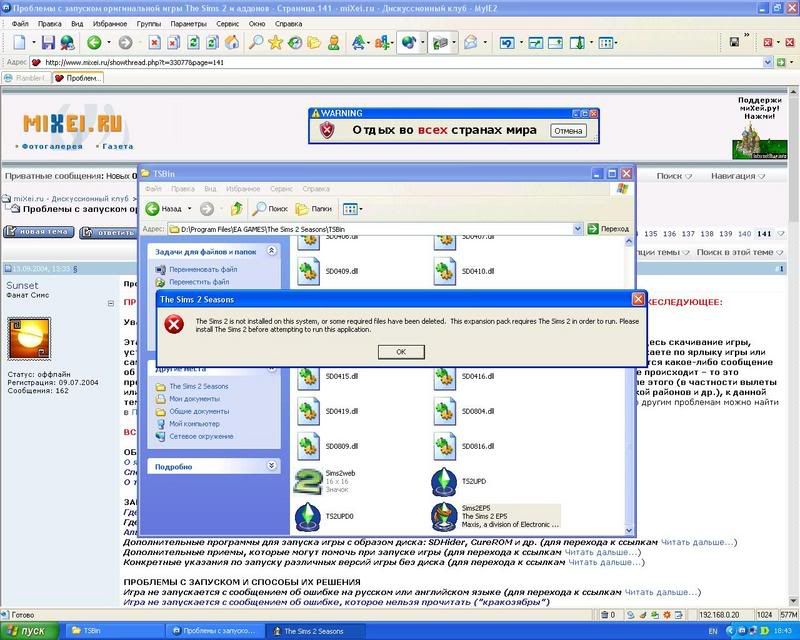Select the SD0410.dll file icon
Image resolution: width=800 pixels, height=640 pixels.
pos(444,271)
